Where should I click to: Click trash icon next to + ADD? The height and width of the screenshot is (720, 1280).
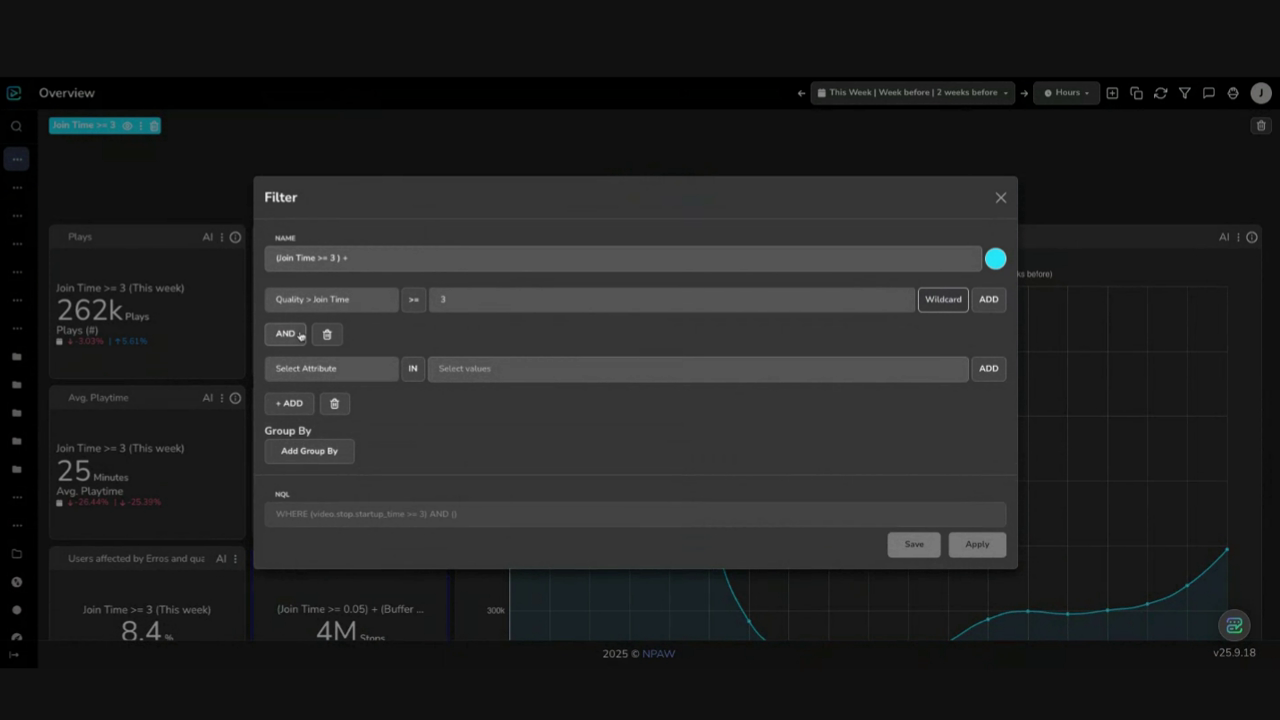pos(334,404)
